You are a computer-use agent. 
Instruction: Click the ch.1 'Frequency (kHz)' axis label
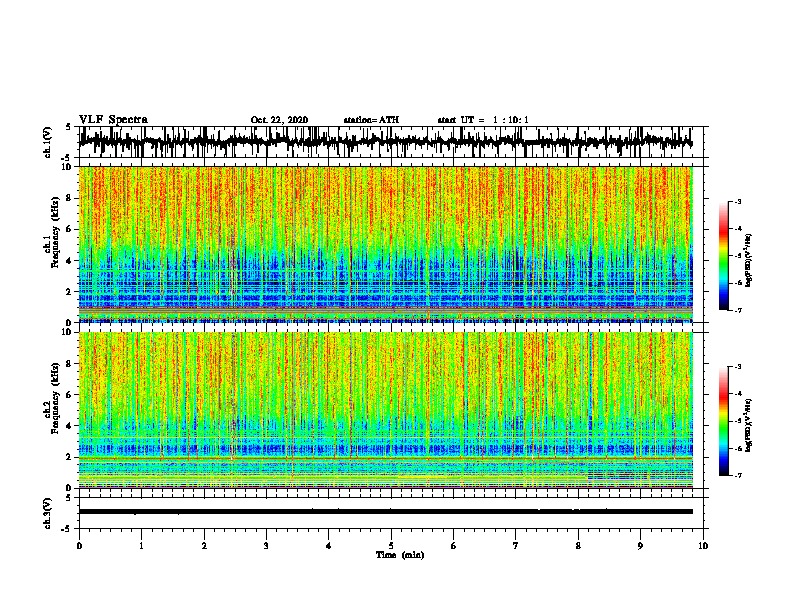tap(55, 233)
